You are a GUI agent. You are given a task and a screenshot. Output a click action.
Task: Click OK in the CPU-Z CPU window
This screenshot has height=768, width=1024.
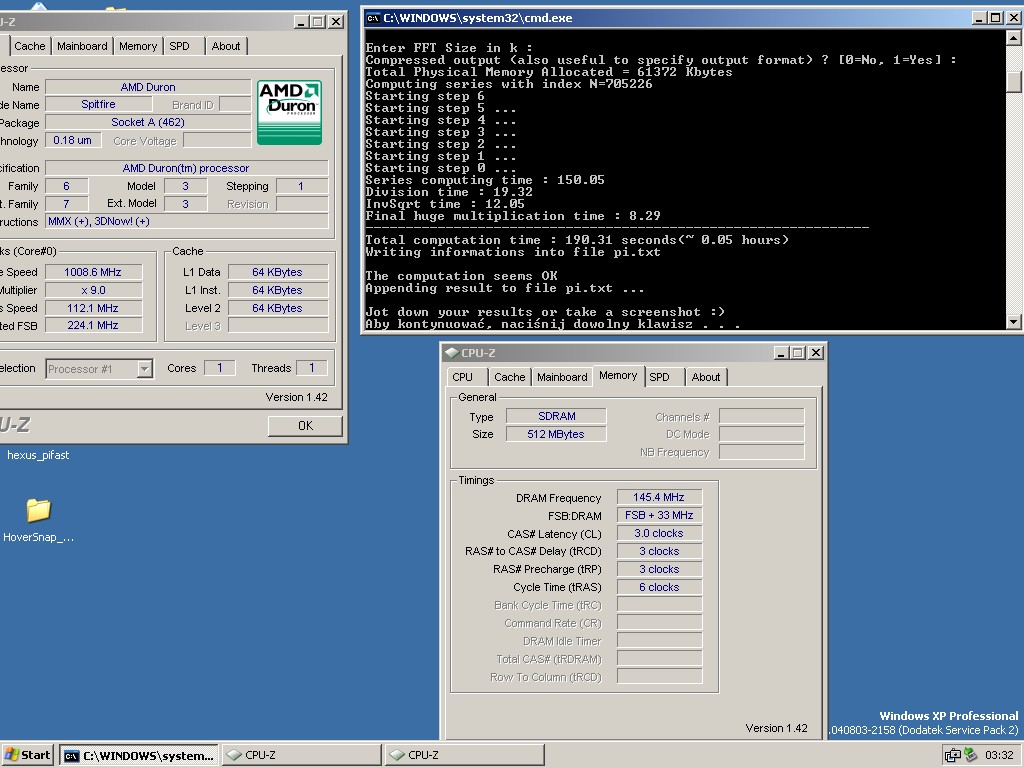pyautogui.click(x=305, y=426)
